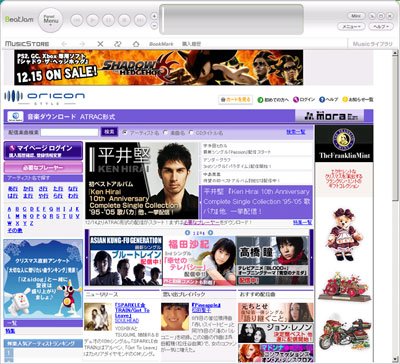Go to the MusicStore home icon
The height and width of the screenshot is (364, 400).
coord(136,44)
